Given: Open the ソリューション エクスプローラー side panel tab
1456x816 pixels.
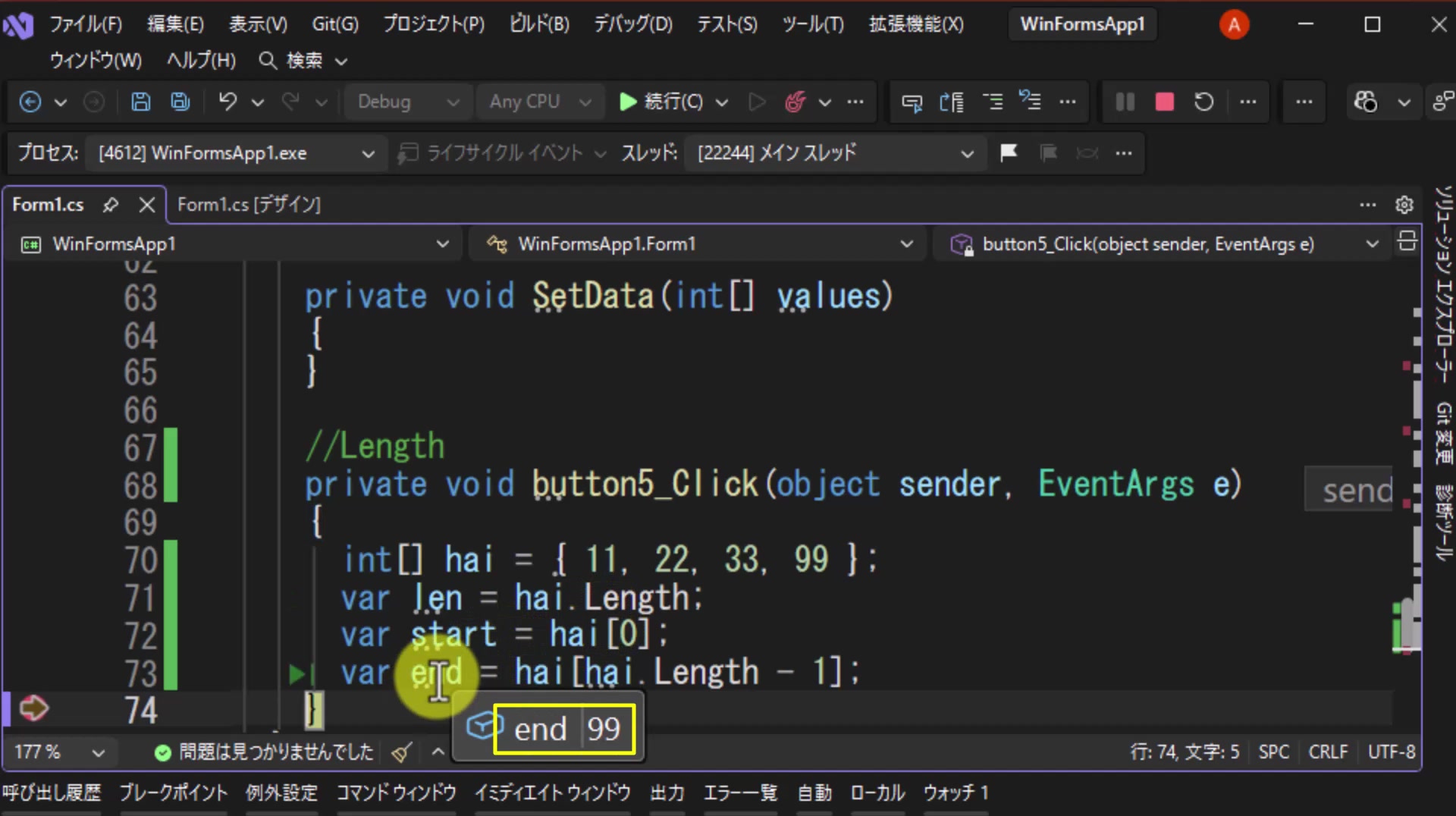Looking at the screenshot, I should point(1444,284).
